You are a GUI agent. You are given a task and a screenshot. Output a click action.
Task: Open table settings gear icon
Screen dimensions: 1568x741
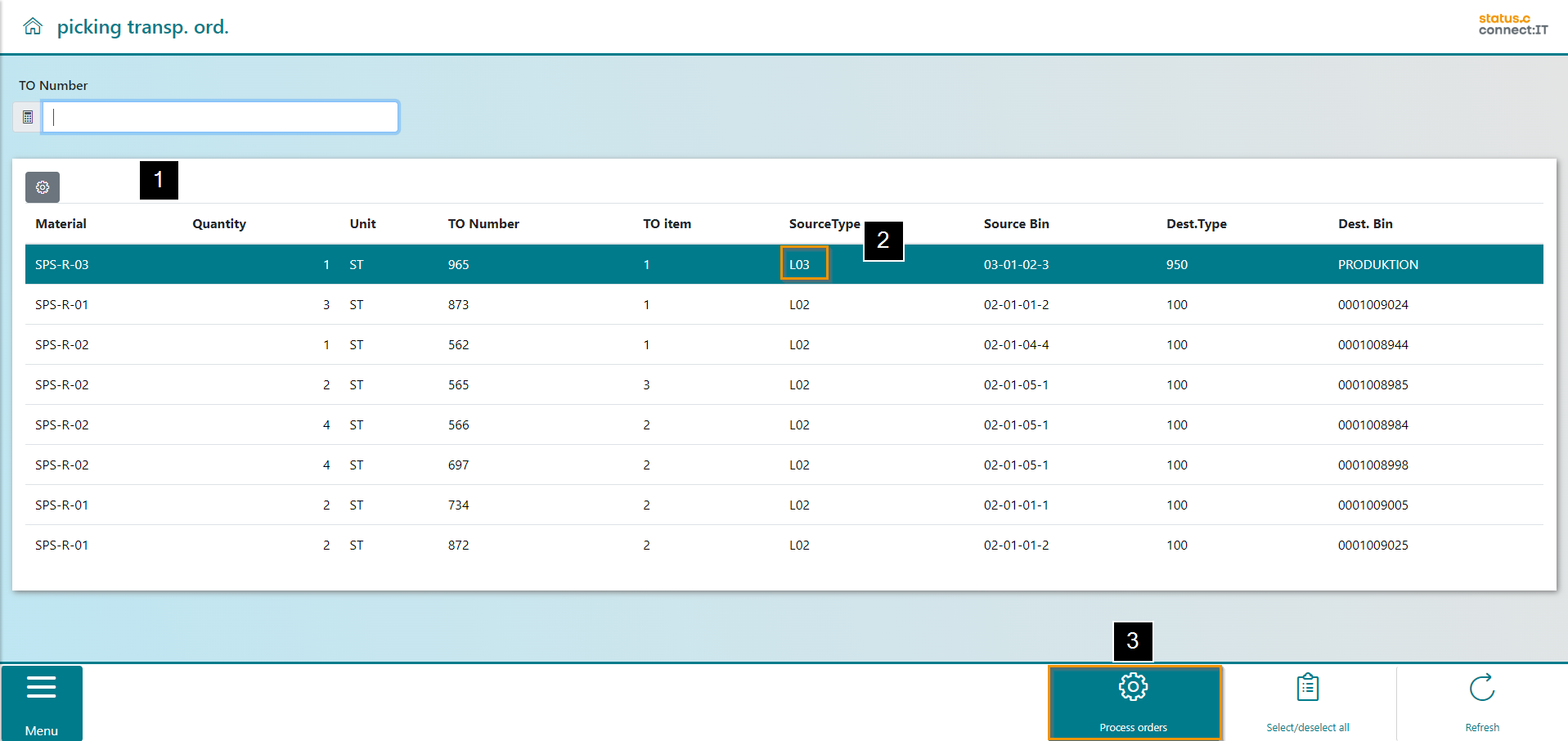43,187
